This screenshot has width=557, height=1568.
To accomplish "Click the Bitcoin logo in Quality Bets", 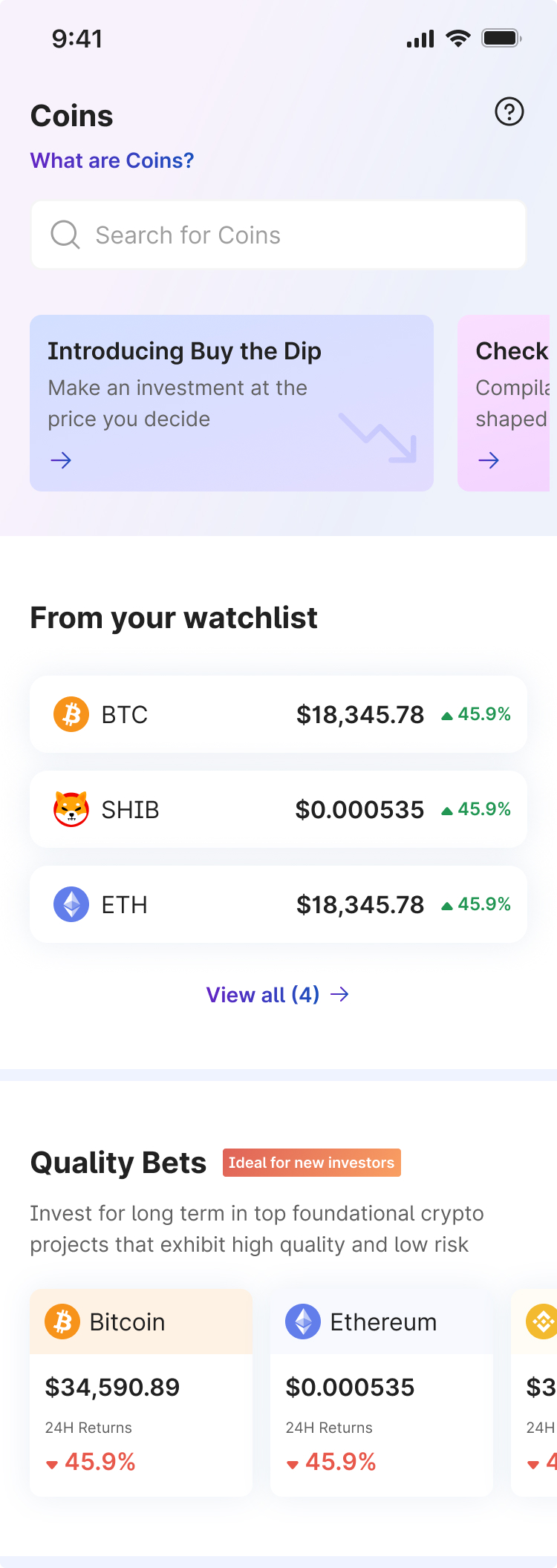I will coord(62,1322).
